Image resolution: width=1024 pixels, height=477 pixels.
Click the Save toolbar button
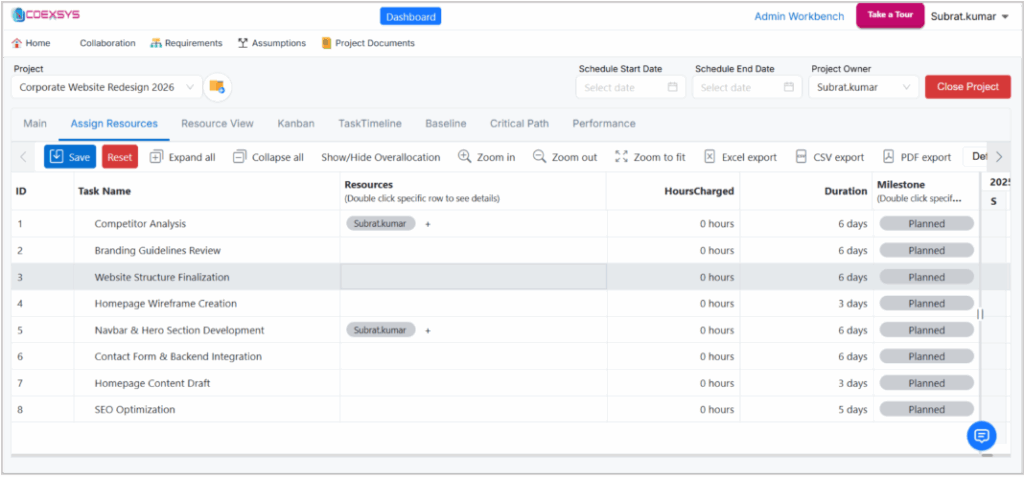point(69,157)
